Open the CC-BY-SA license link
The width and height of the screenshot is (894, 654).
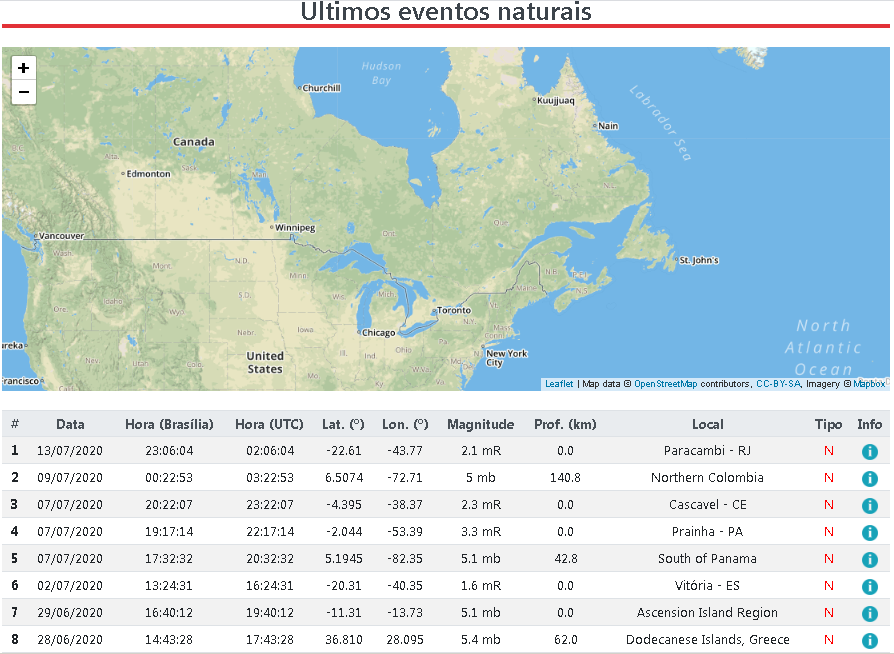coord(778,384)
